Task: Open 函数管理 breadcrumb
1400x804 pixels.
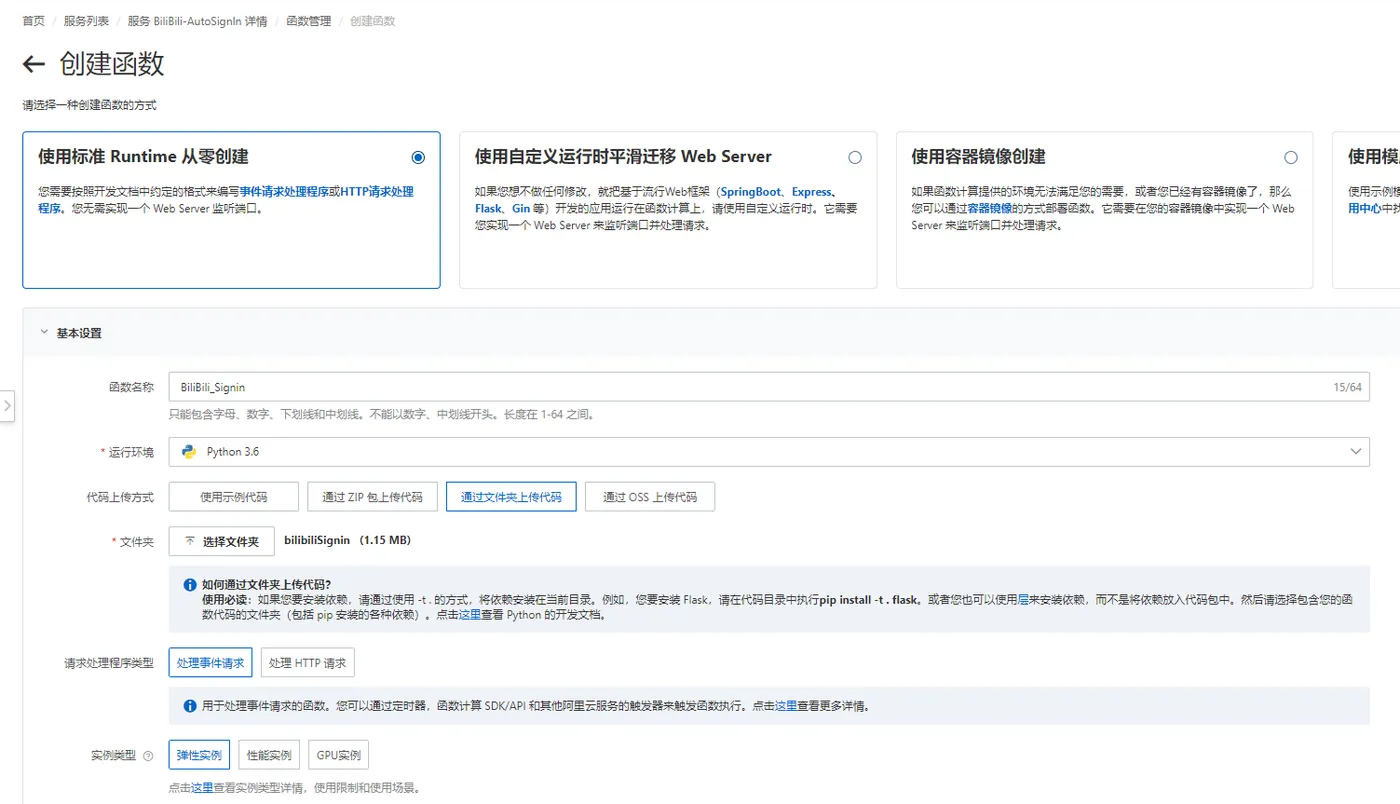Action: [x=308, y=21]
